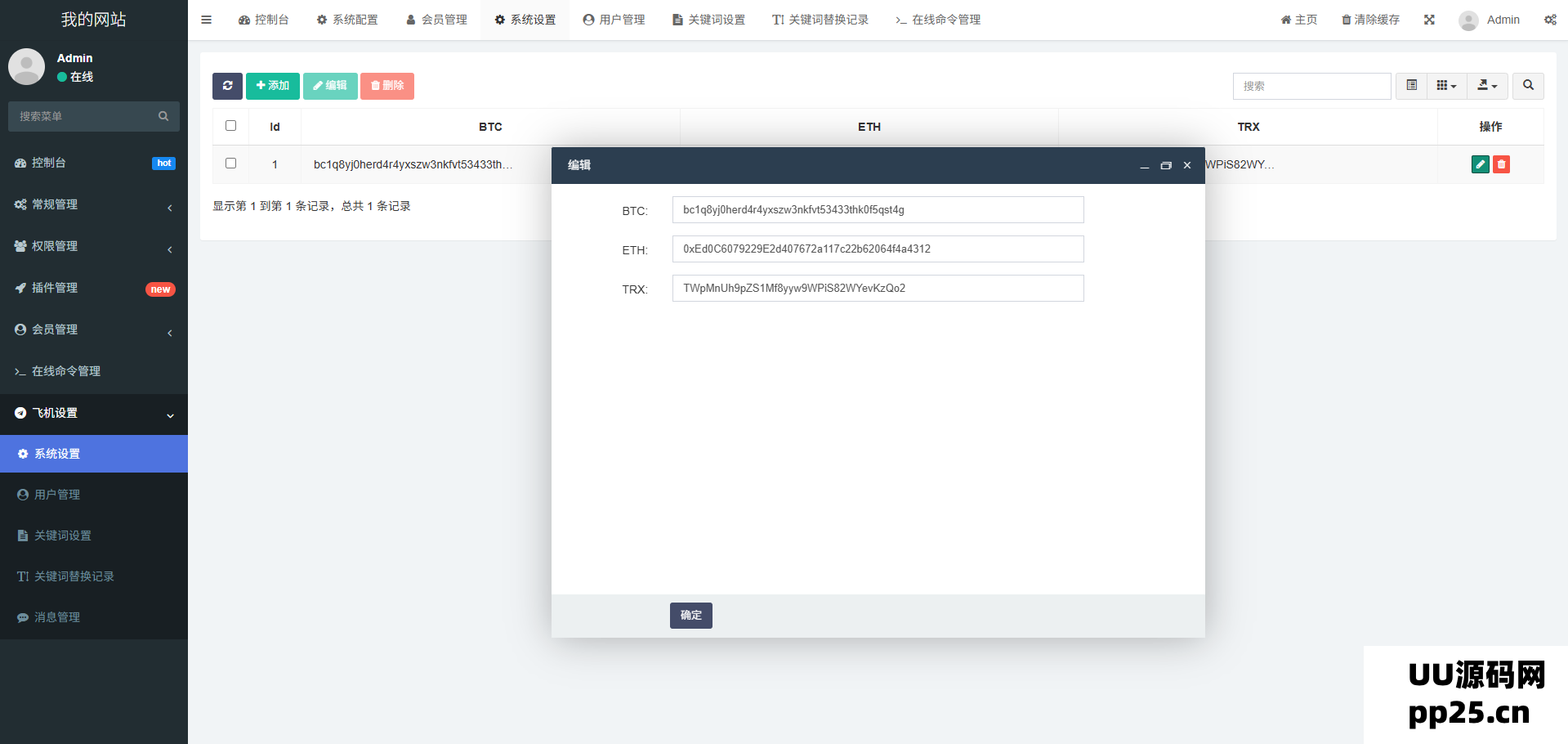Viewport: 1568px width, 744px height.
Task: Click the refresh icon in table toolbar
Action: [x=227, y=86]
